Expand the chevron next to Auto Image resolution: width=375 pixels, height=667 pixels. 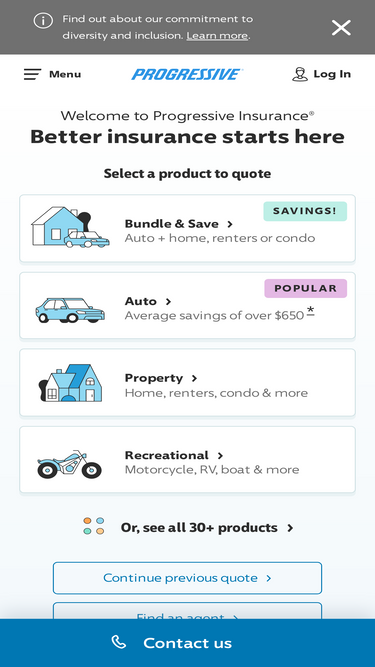tap(168, 302)
